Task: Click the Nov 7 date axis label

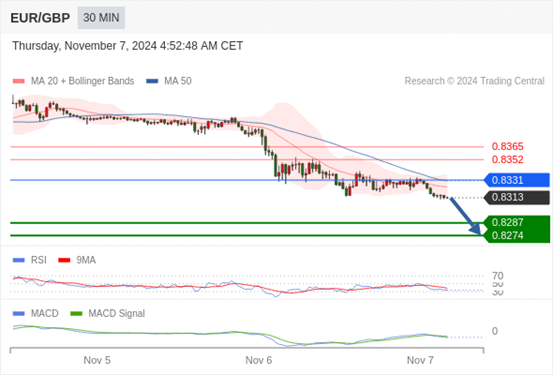Action: tap(420, 360)
